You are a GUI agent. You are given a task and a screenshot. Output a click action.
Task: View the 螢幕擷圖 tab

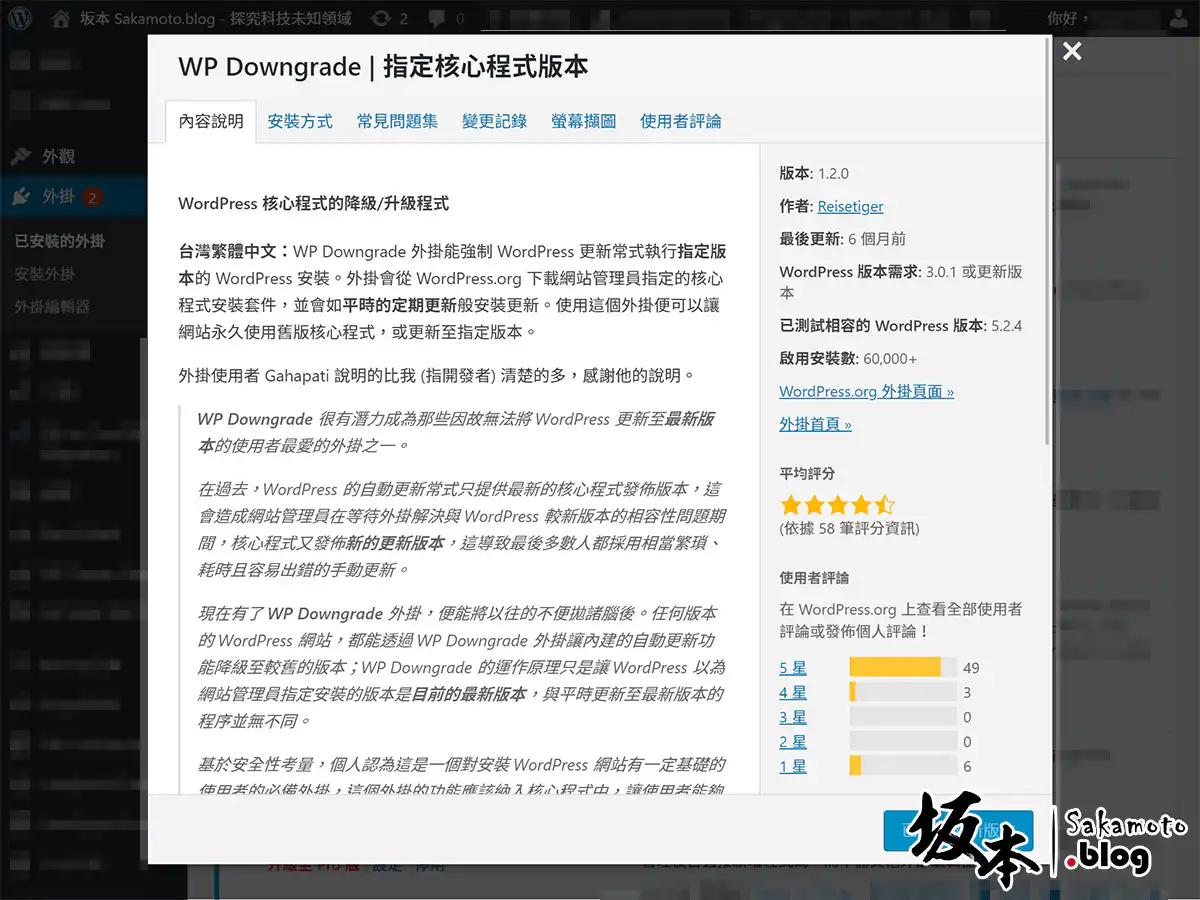pos(583,121)
